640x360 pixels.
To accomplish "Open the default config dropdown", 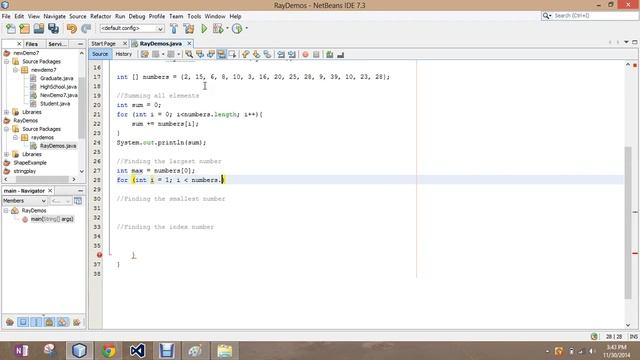I will coord(132,28).
